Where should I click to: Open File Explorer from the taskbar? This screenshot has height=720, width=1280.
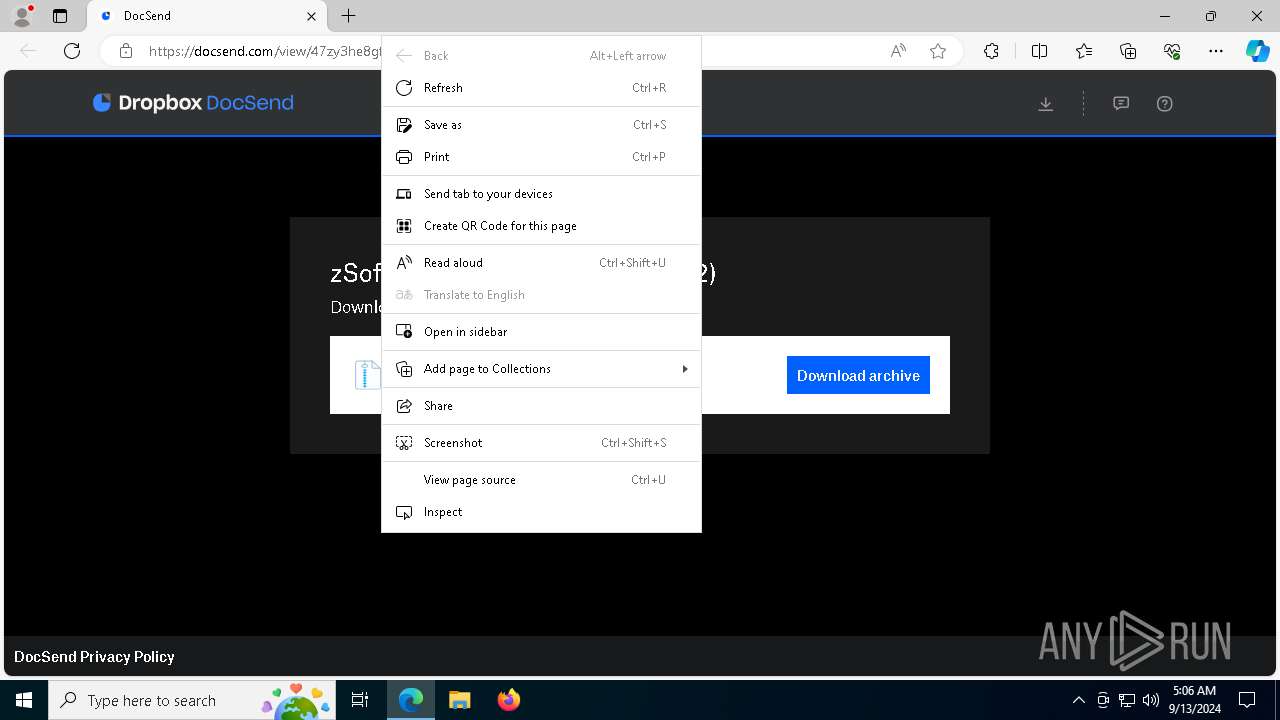459,700
